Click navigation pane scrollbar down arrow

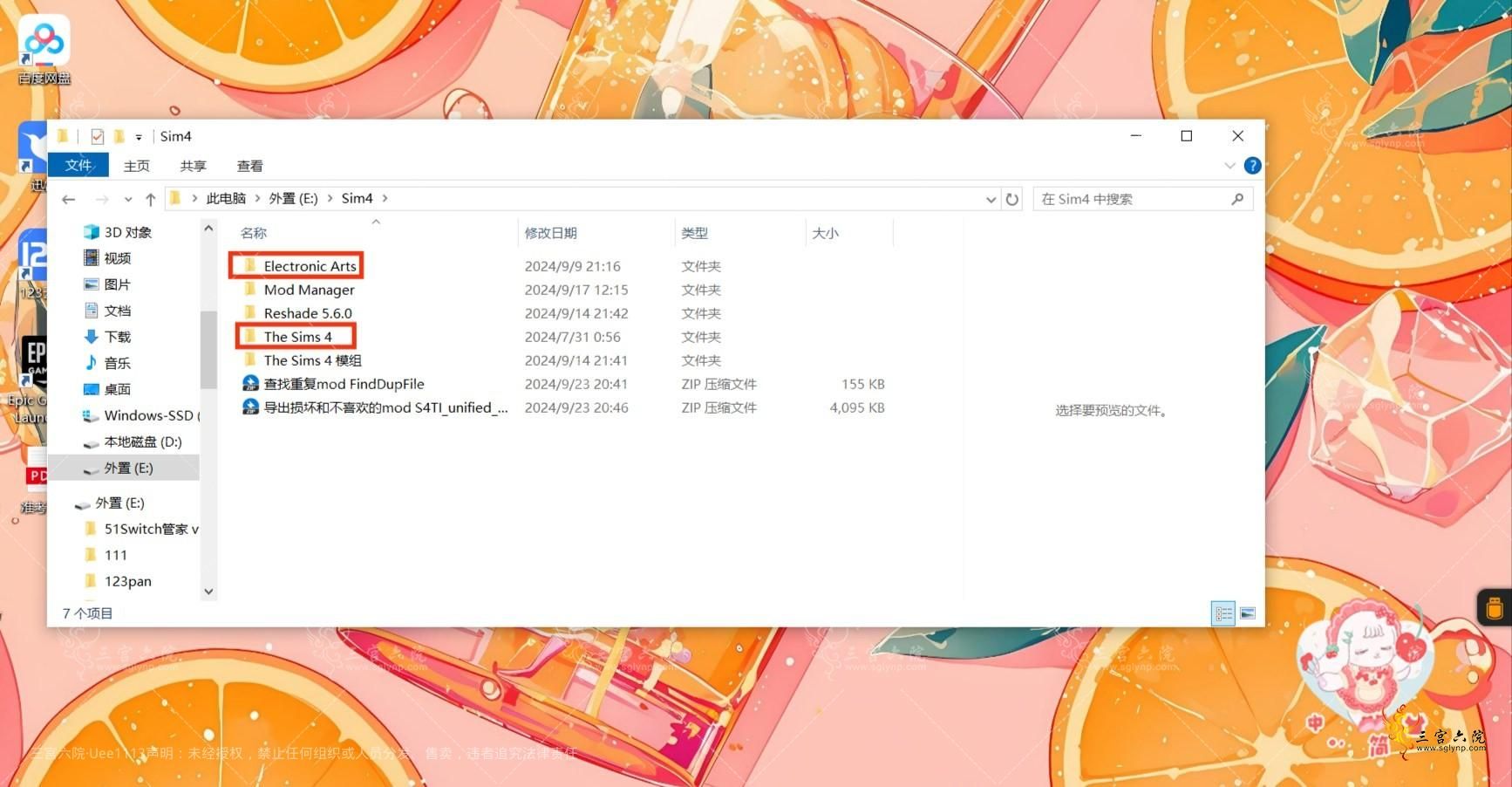208,591
